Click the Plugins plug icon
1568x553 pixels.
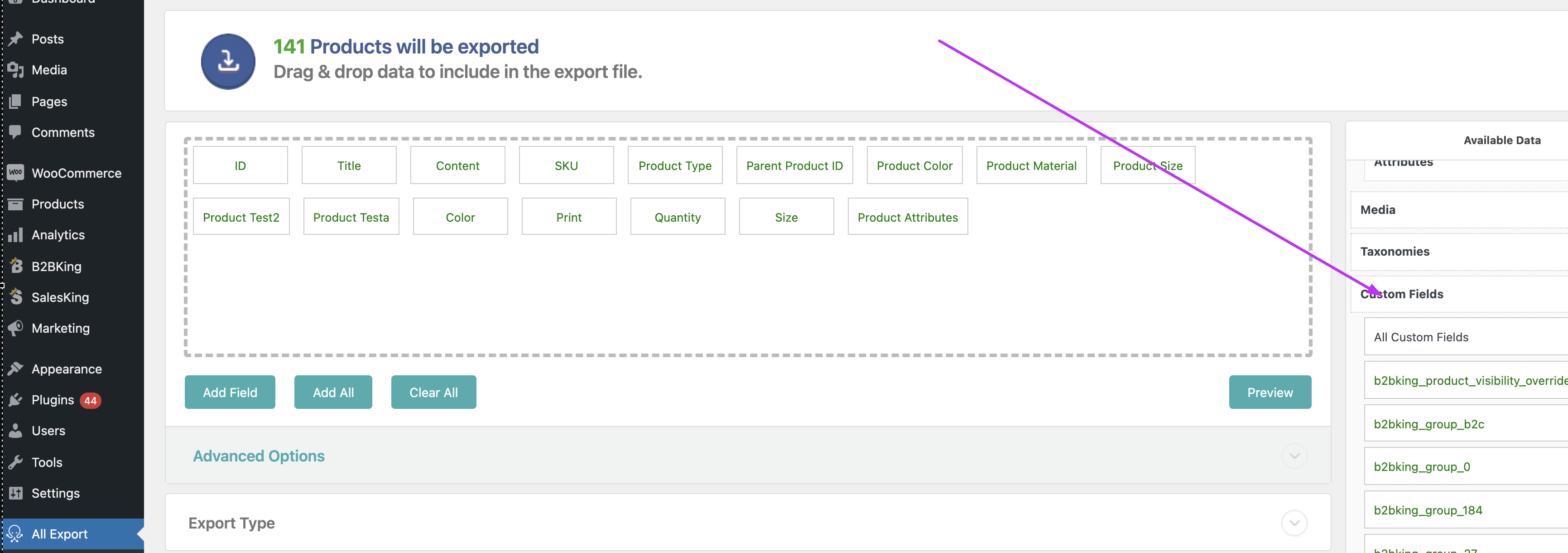[16, 400]
